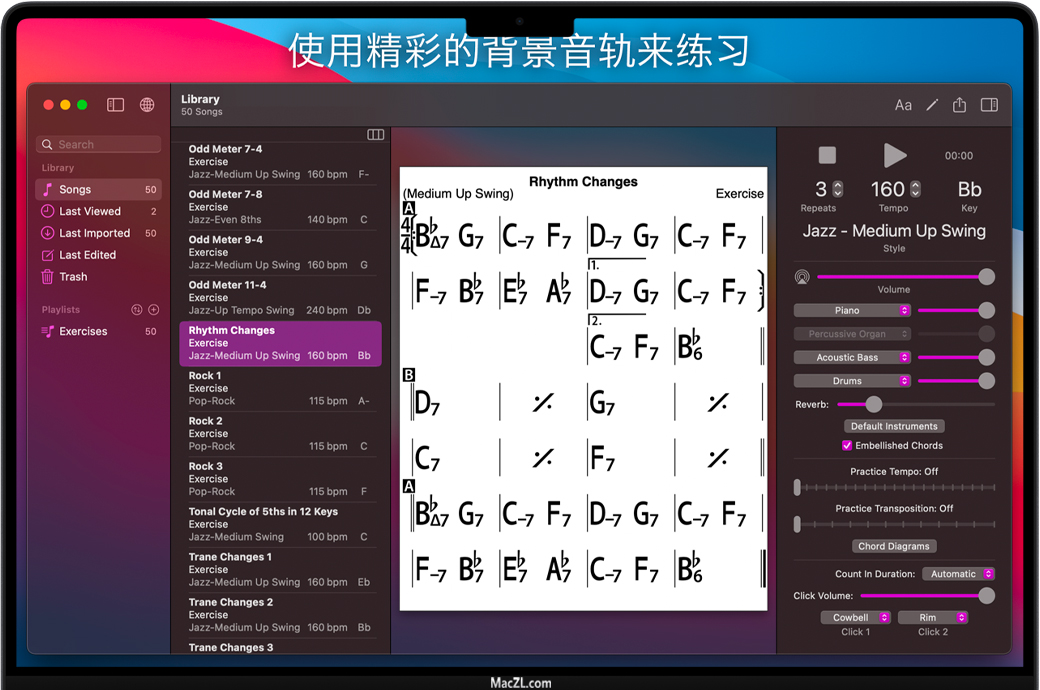The width and height of the screenshot is (1040, 690).
Task: Click the Trash bin icon
Action: click(x=47, y=277)
